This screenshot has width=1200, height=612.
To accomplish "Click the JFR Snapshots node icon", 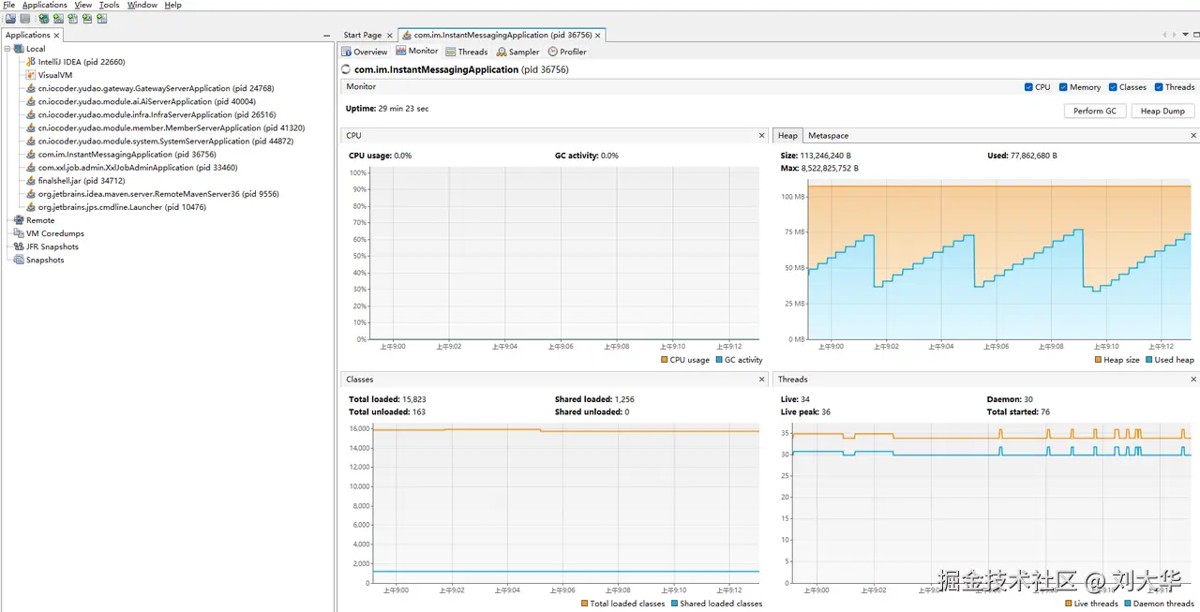I will coord(18,247).
